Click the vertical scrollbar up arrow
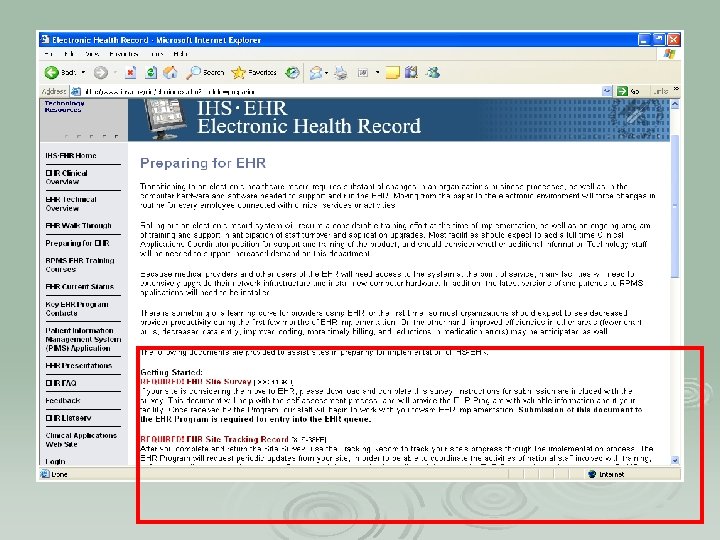Viewport: 720px width, 540px height. tap(675, 104)
